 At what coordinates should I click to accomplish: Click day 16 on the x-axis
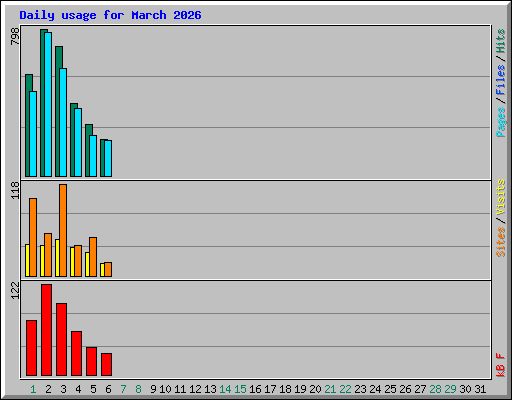pos(255,389)
